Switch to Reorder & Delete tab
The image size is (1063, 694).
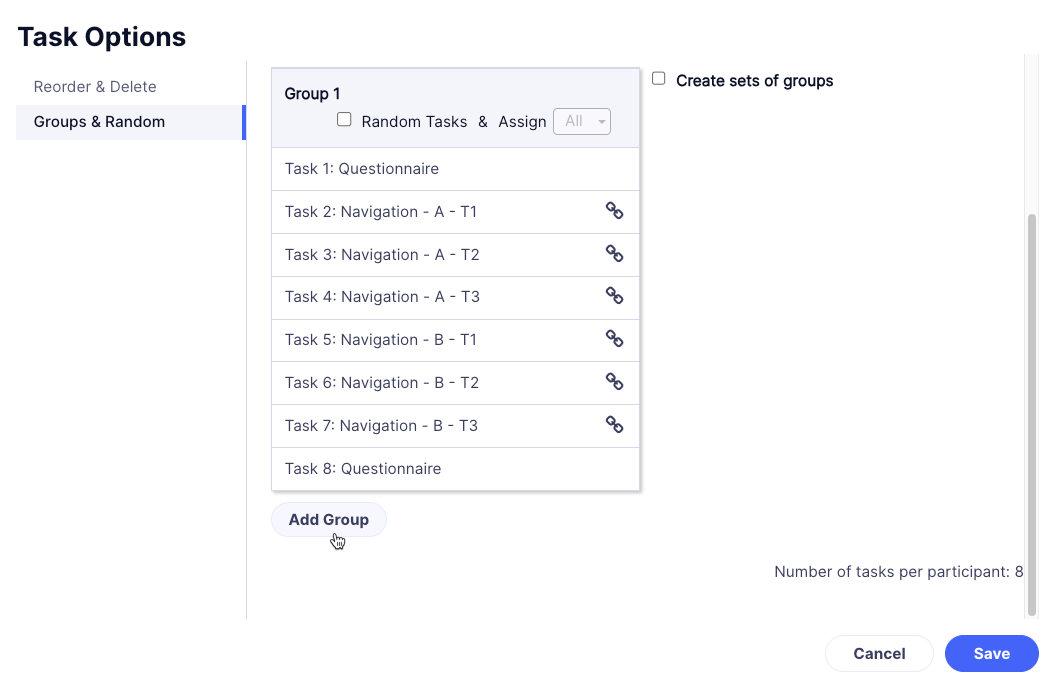(x=95, y=87)
